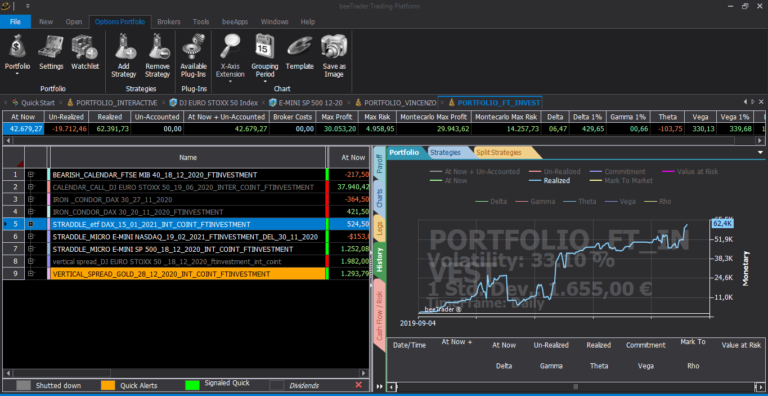Switch to PORTFOLIO_VINCENZO document tab
The image size is (768, 396).
pos(396,102)
